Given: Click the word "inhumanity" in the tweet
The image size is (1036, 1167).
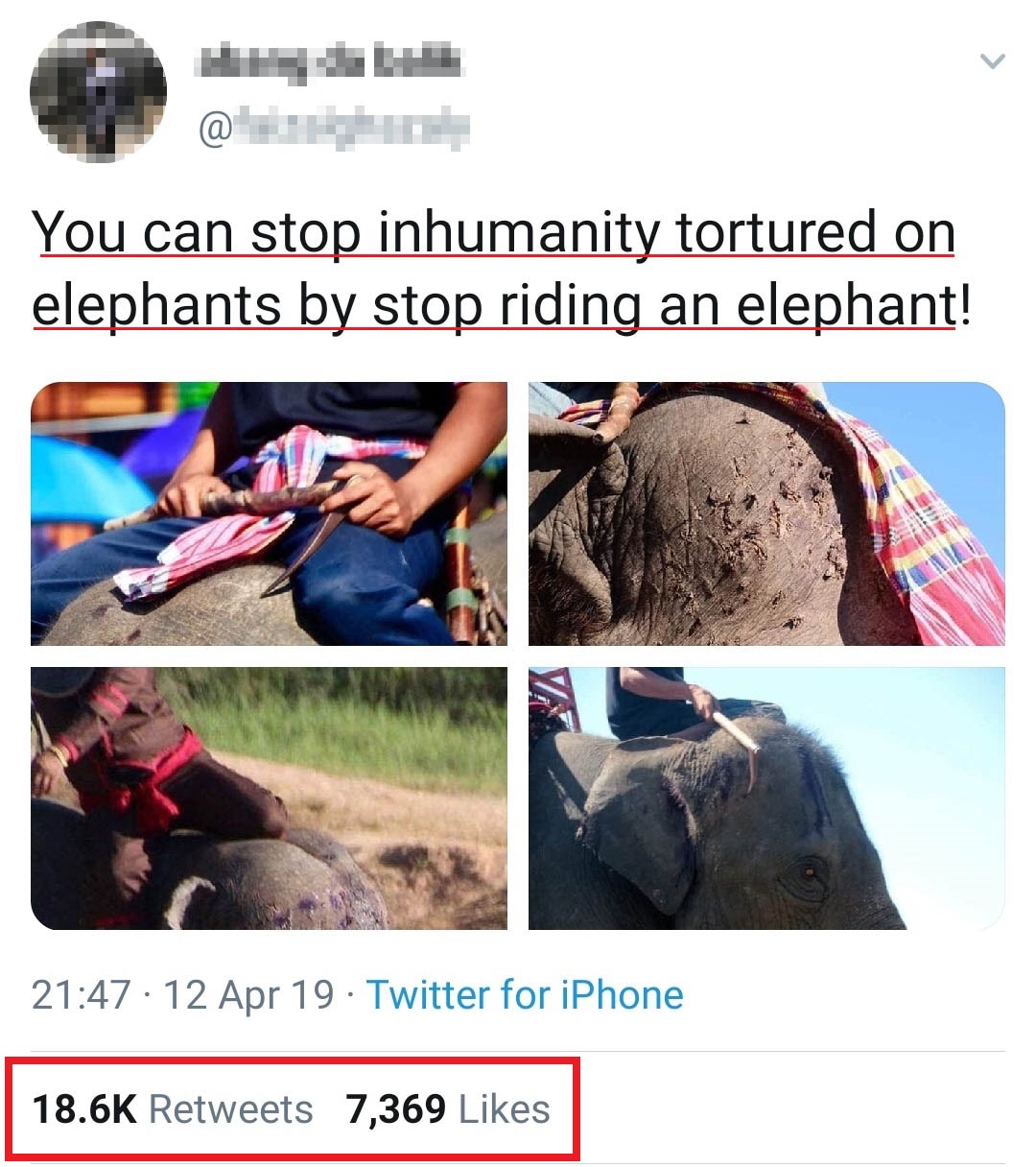Looking at the screenshot, I should [x=519, y=233].
